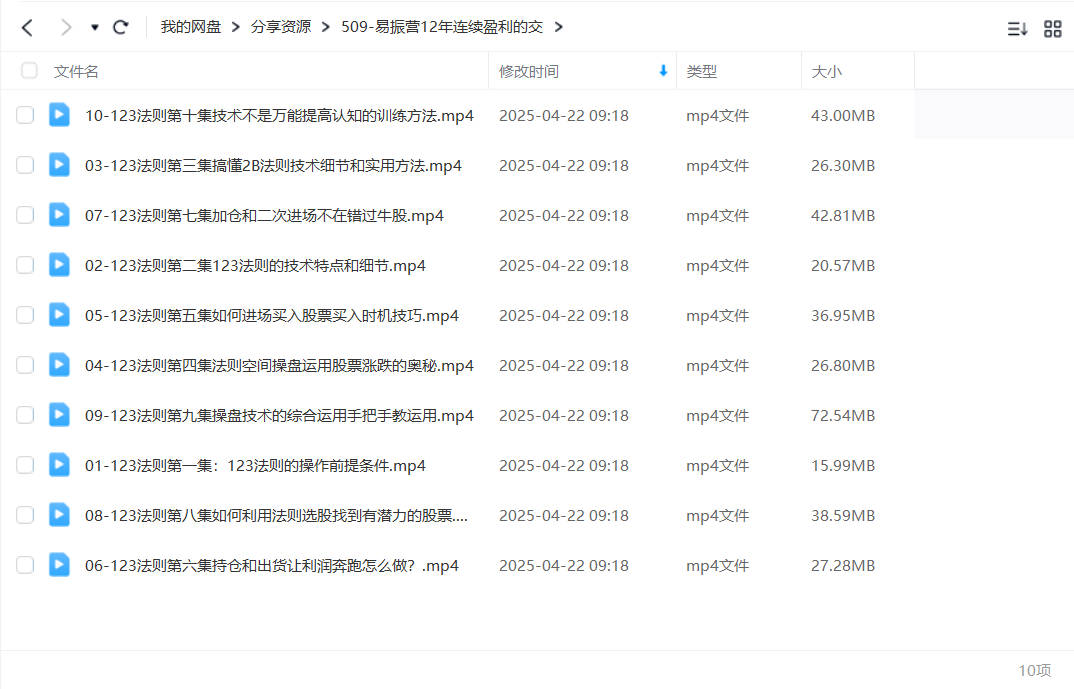Check the box for 10-123法则第十集 file

tap(25, 115)
